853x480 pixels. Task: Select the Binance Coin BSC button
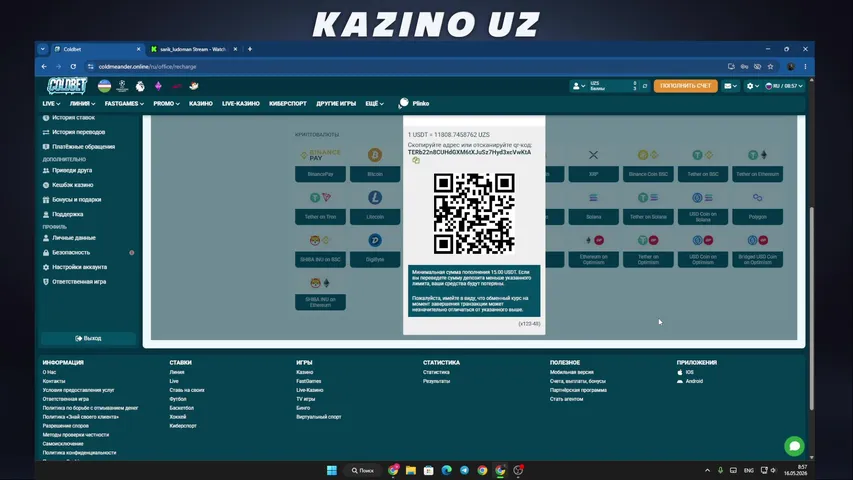pyautogui.click(x=648, y=174)
